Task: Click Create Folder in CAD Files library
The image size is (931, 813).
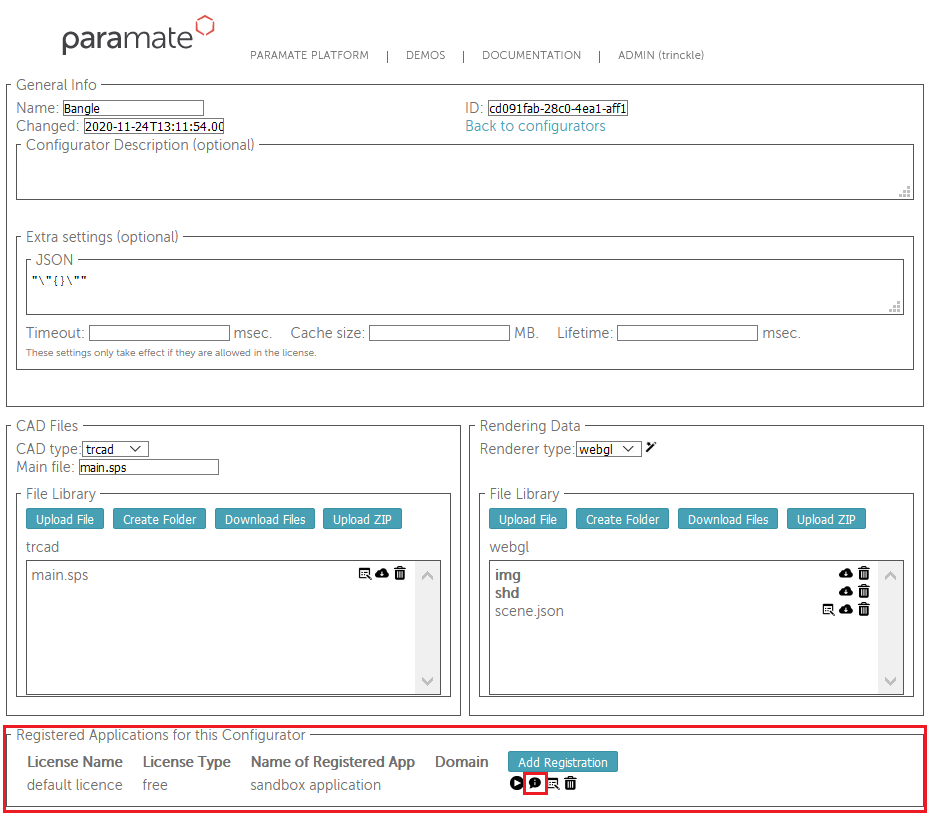Action: coord(159,519)
